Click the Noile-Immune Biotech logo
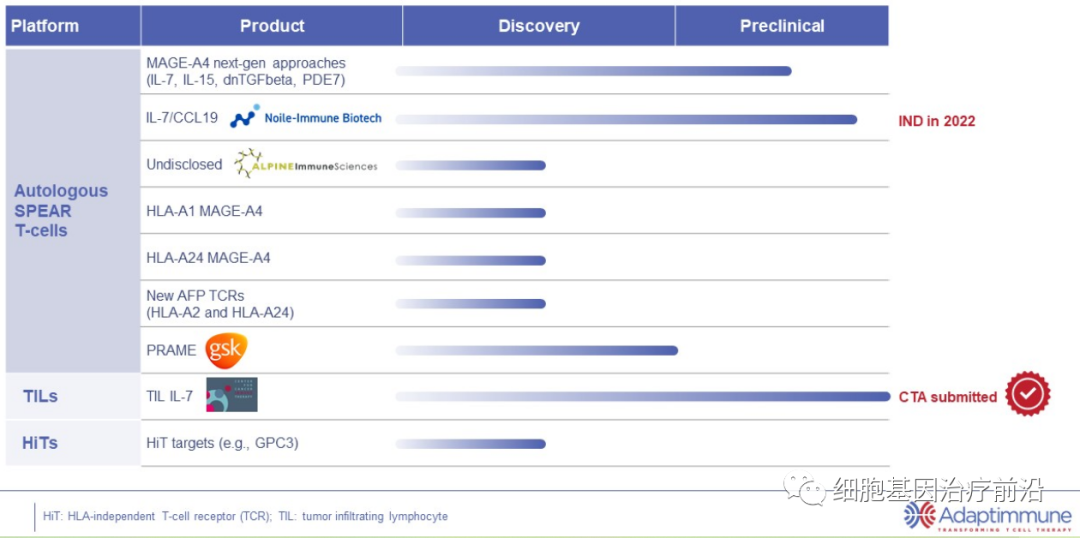 tap(306, 118)
